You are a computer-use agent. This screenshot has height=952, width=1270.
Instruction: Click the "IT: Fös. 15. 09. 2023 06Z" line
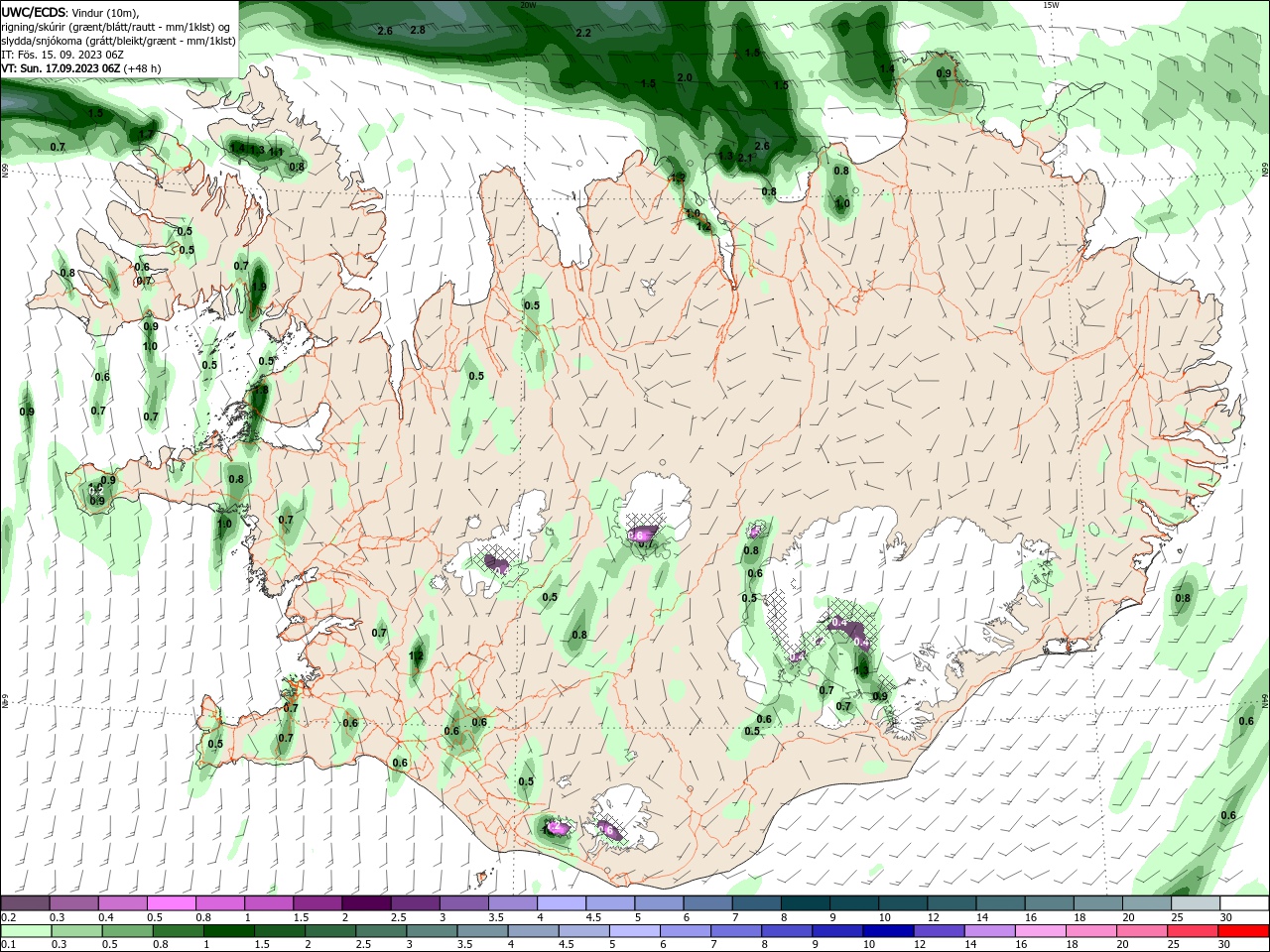point(62,55)
